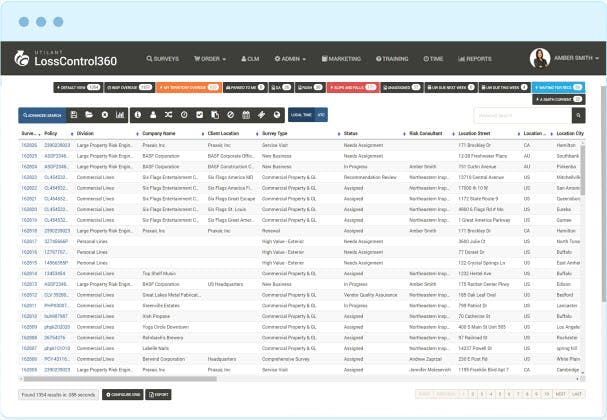Open the survey link in Top Shelf Music row
The width and height of the screenshot is (607, 420).
[29, 274]
